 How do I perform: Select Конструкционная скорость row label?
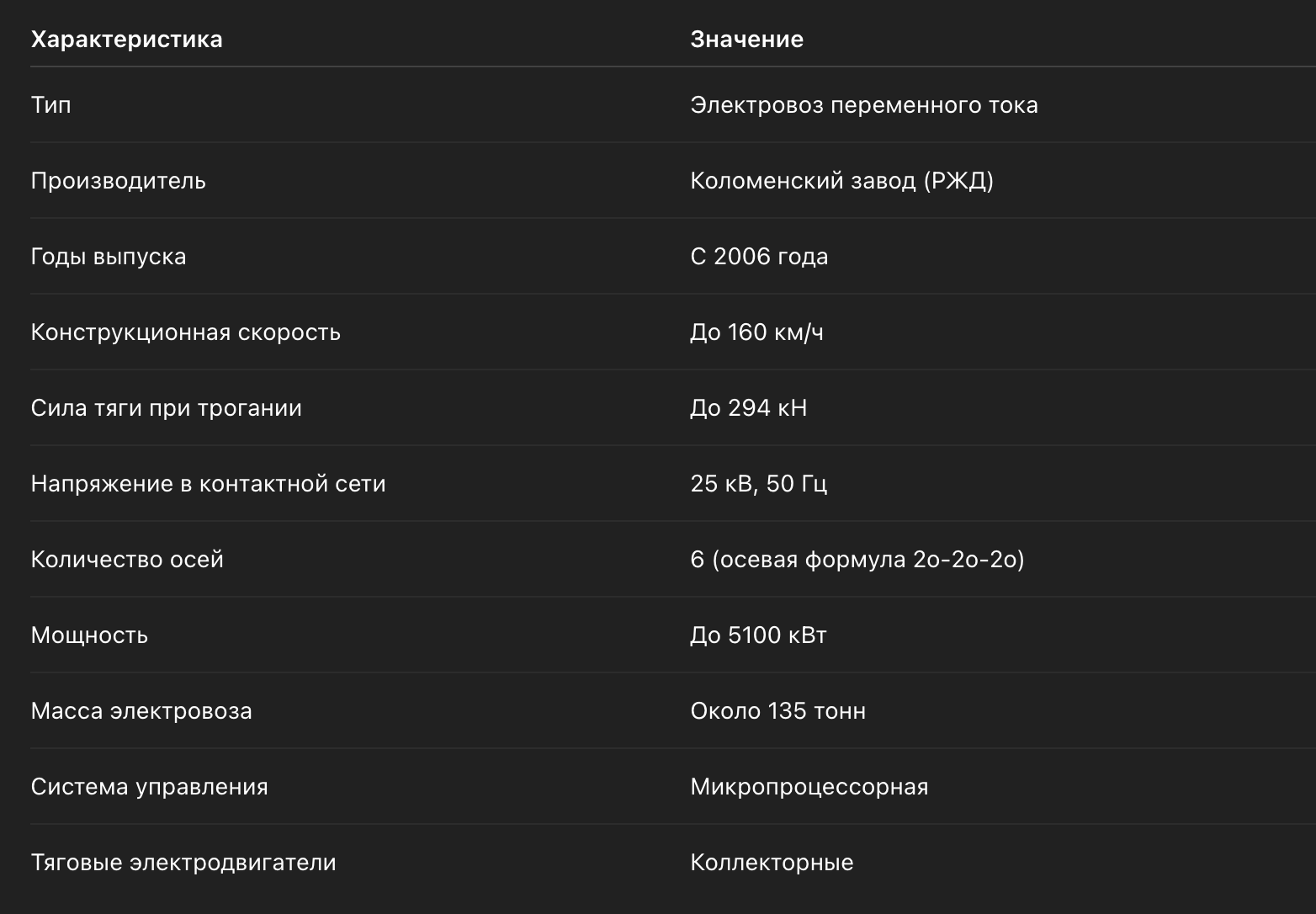click(185, 332)
